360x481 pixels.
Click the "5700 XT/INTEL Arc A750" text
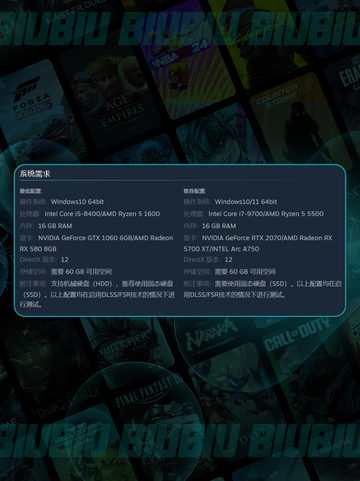[221, 249]
